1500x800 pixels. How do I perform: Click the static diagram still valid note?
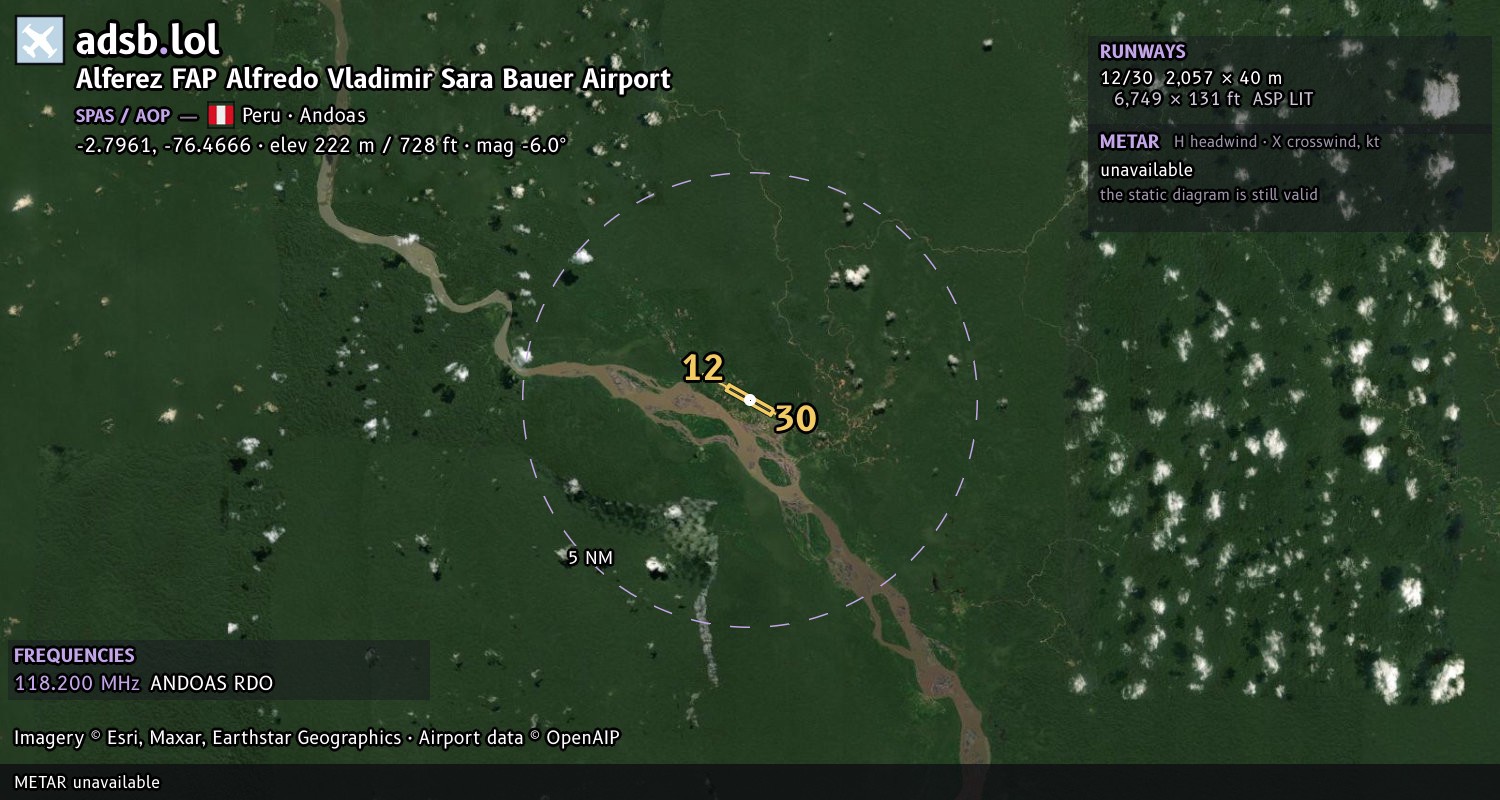[1209, 195]
